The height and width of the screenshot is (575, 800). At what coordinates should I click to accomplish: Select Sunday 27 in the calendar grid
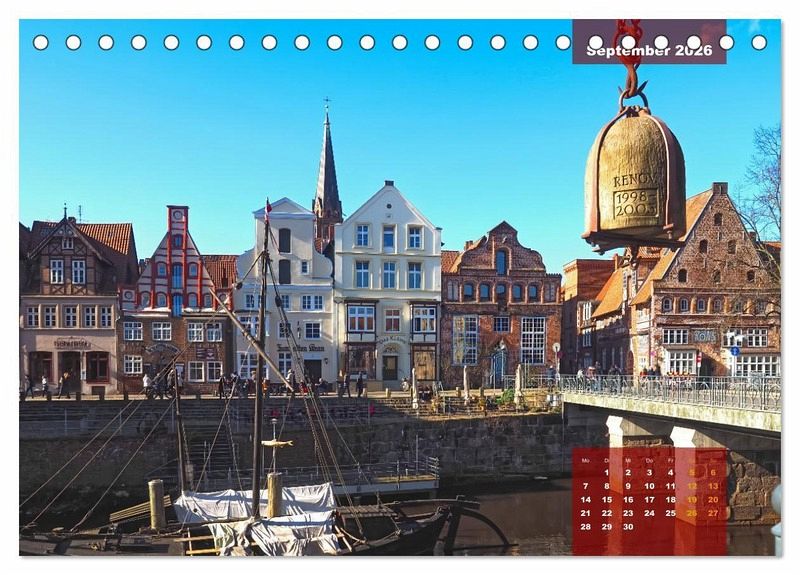(713, 513)
